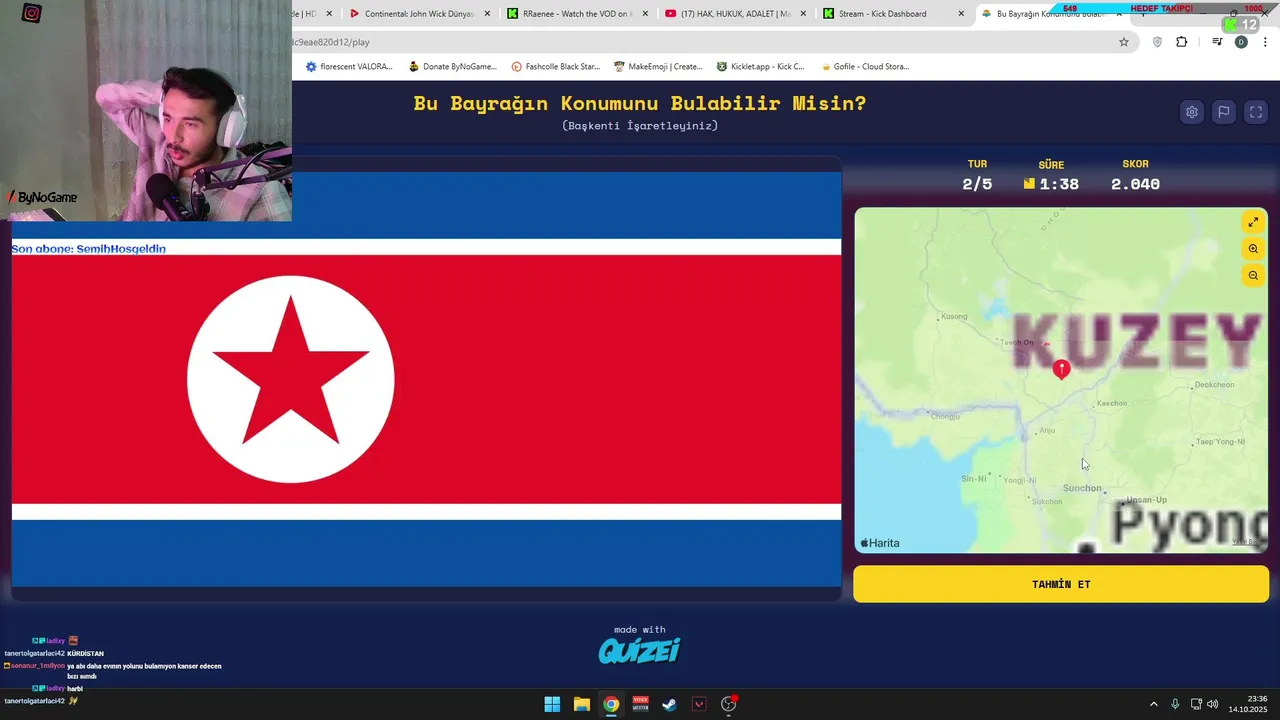1280x720 pixels.
Task: Click Kaechon label on the map
Action: (1111, 403)
